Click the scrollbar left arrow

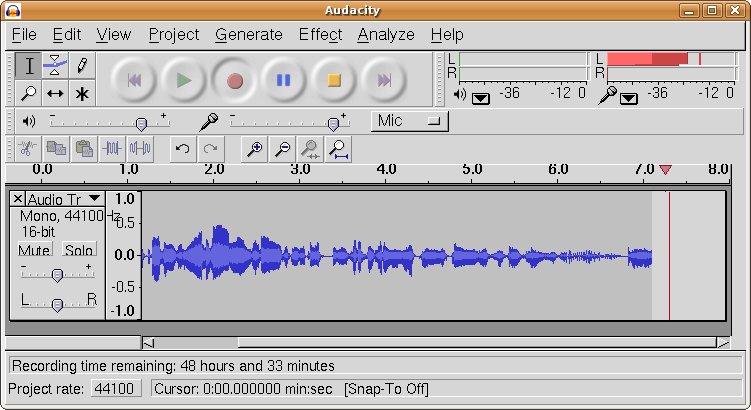coord(148,342)
